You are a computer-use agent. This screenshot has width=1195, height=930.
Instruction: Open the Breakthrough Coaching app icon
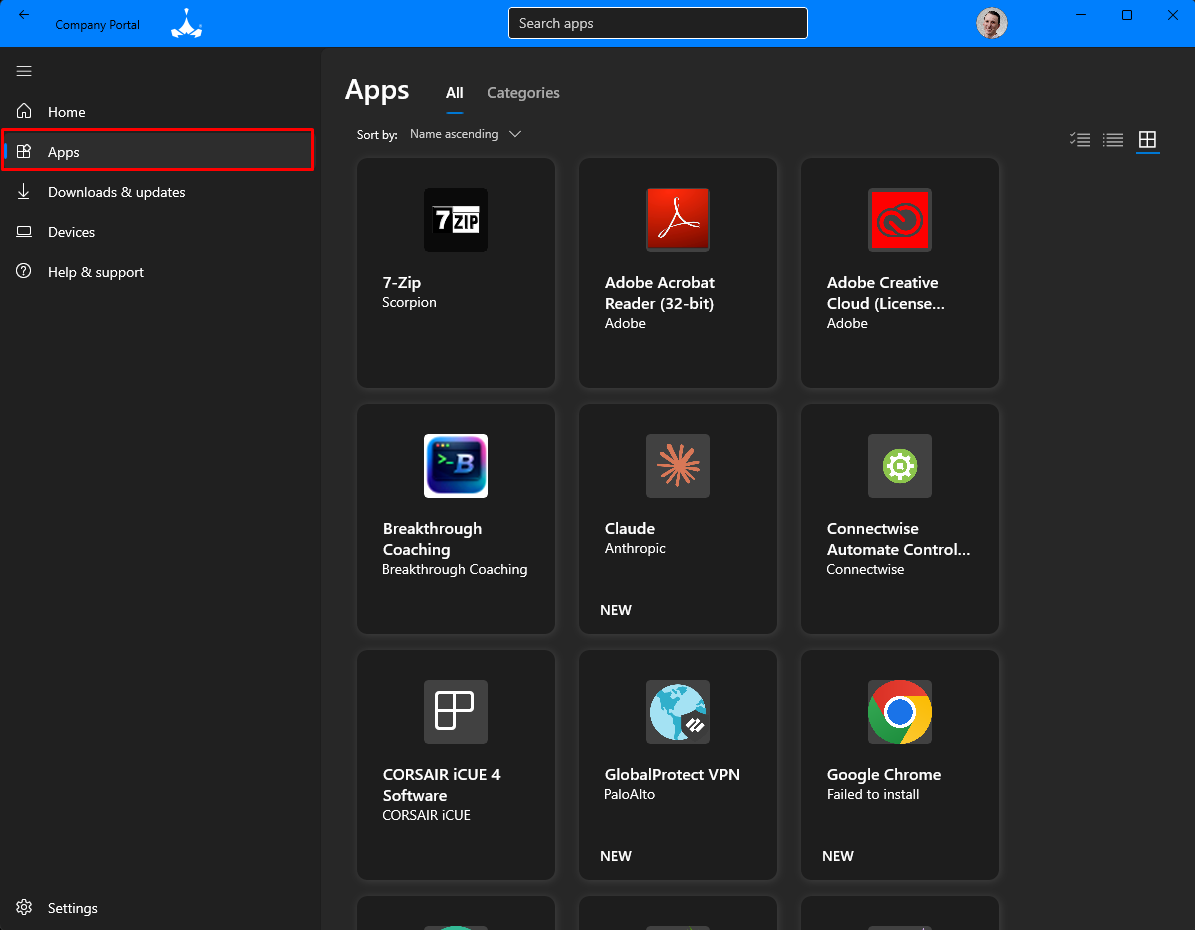coord(455,466)
